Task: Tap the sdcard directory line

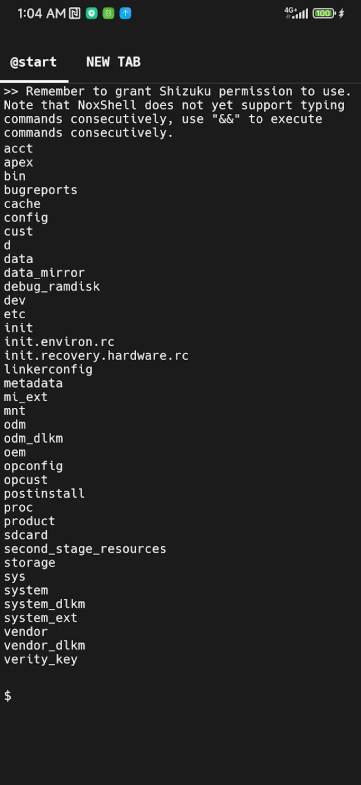Action: pos(26,535)
